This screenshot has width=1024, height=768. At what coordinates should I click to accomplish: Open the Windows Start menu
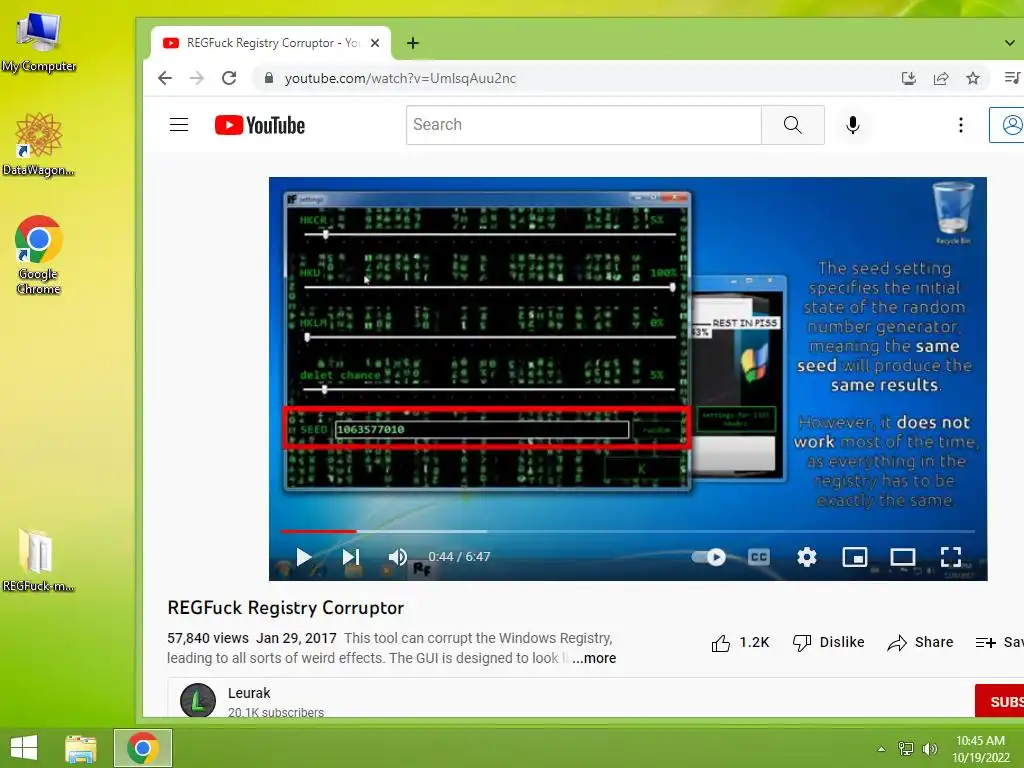click(24, 748)
